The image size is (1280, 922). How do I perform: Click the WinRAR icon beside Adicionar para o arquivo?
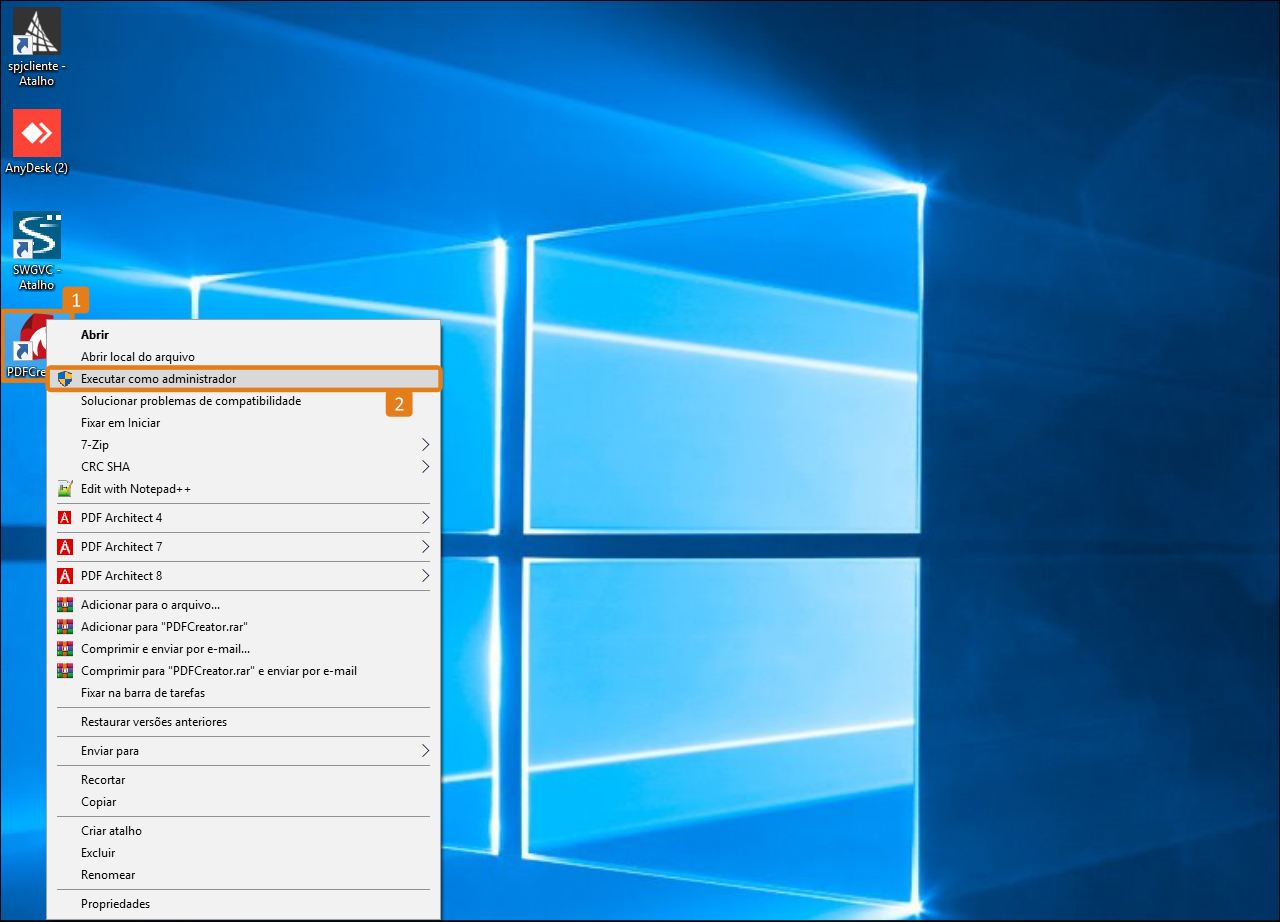pyautogui.click(x=65, y=605)
